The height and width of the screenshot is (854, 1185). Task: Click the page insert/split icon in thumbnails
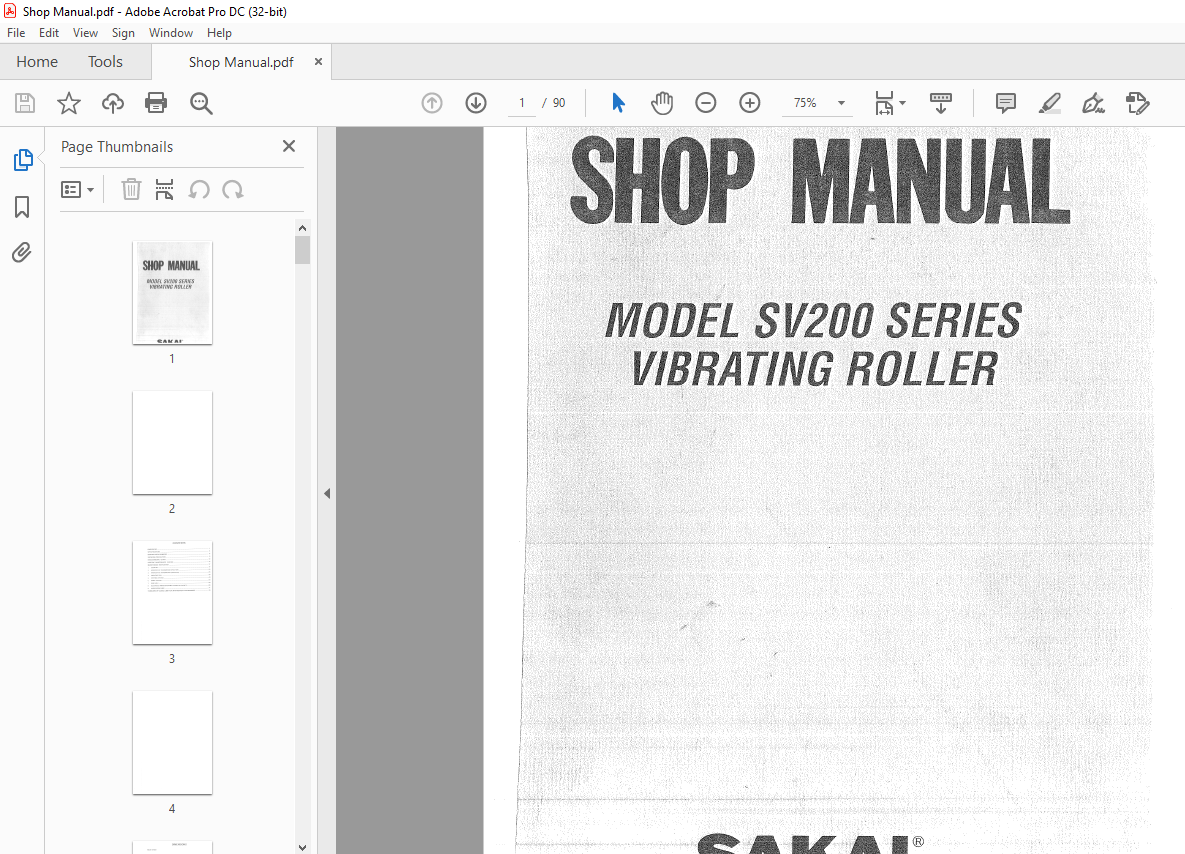(164, 189)
